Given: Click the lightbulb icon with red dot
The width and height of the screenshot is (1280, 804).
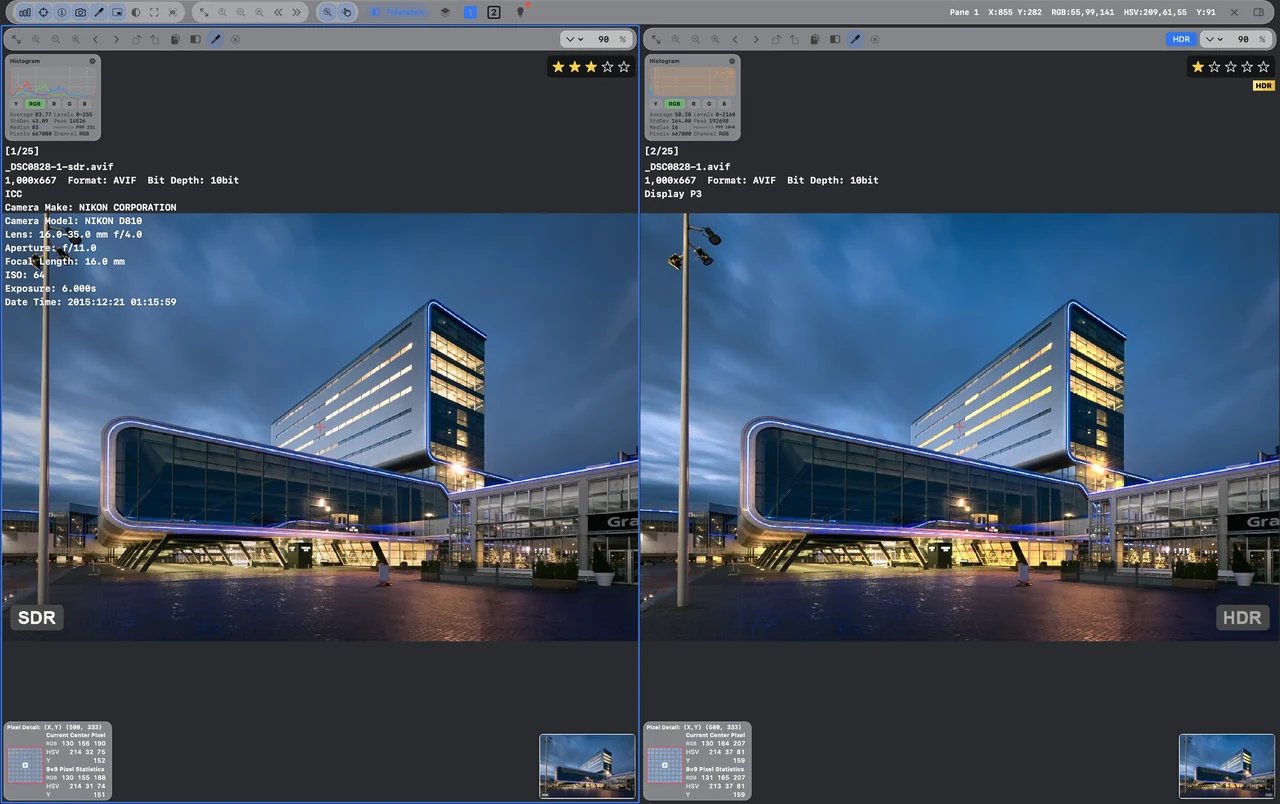Looking at the screenshot, I should (x=520, y=12).
